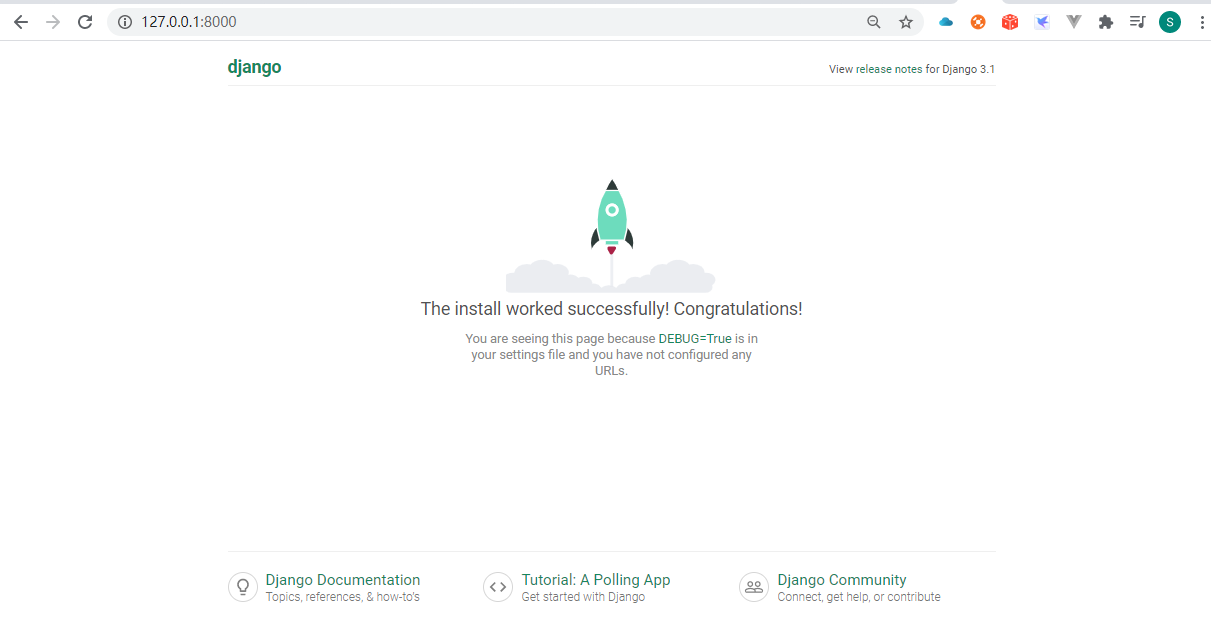Click the site information icon in address bar
The width and height of the screenshot is (1211, 619).
[x=125, y=22]
